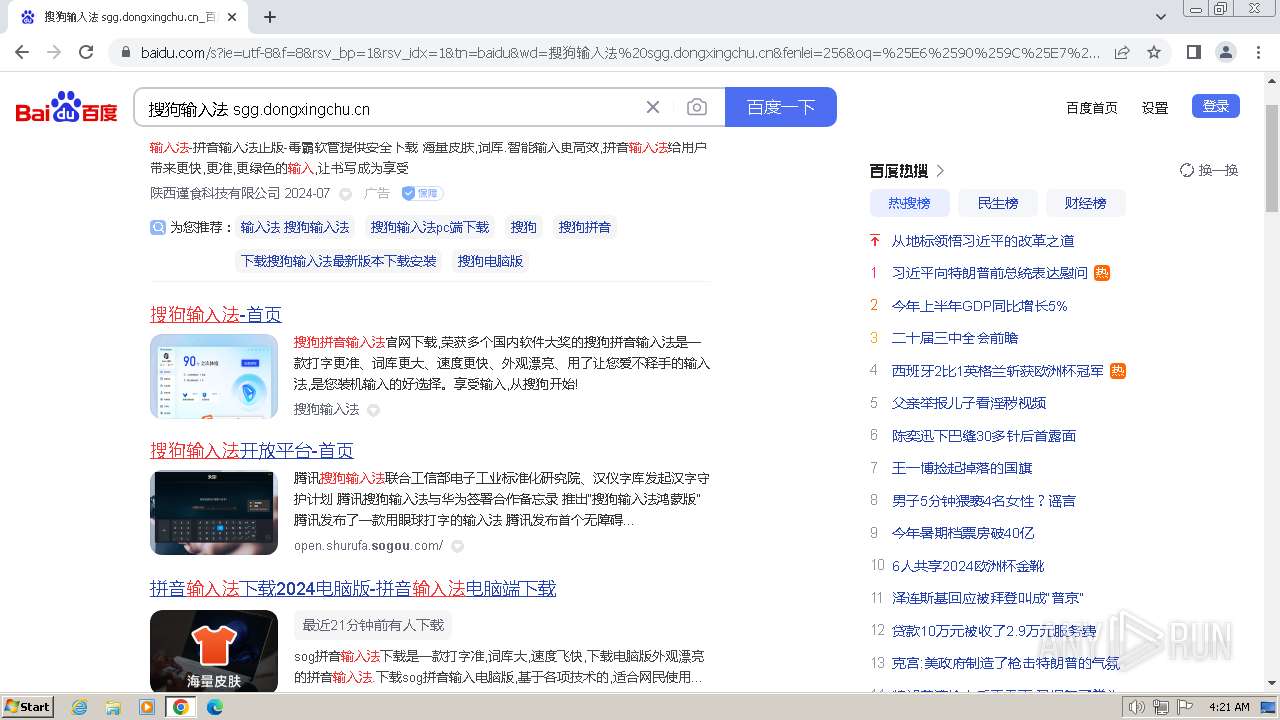Share this page icon in address bar
The image size is (1280, 720).
pos(1122,52)
